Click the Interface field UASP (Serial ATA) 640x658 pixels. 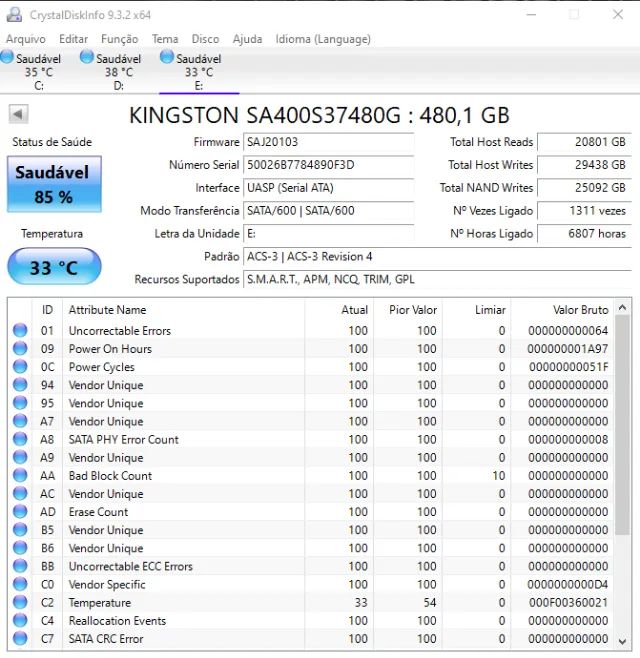[329, 188]
